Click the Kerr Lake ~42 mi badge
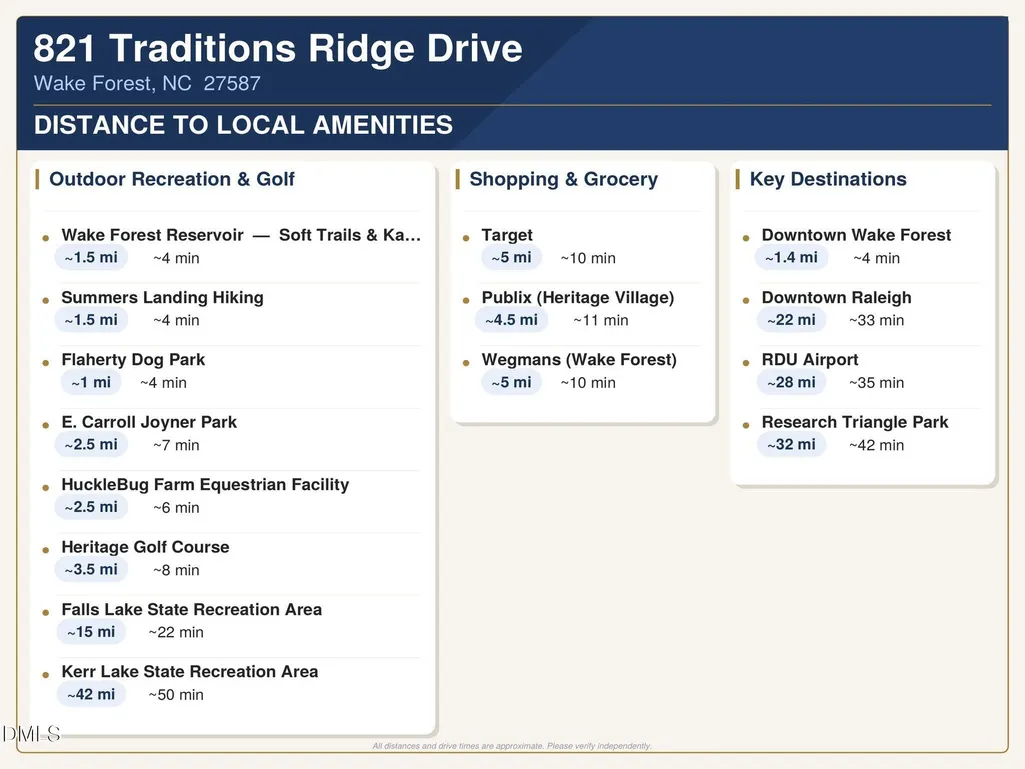1025x769 pixels. pos(91,694)
